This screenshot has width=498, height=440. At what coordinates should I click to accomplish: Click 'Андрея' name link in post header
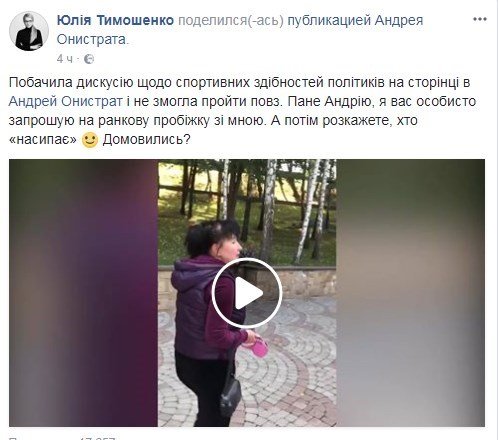tap(399, 21)
